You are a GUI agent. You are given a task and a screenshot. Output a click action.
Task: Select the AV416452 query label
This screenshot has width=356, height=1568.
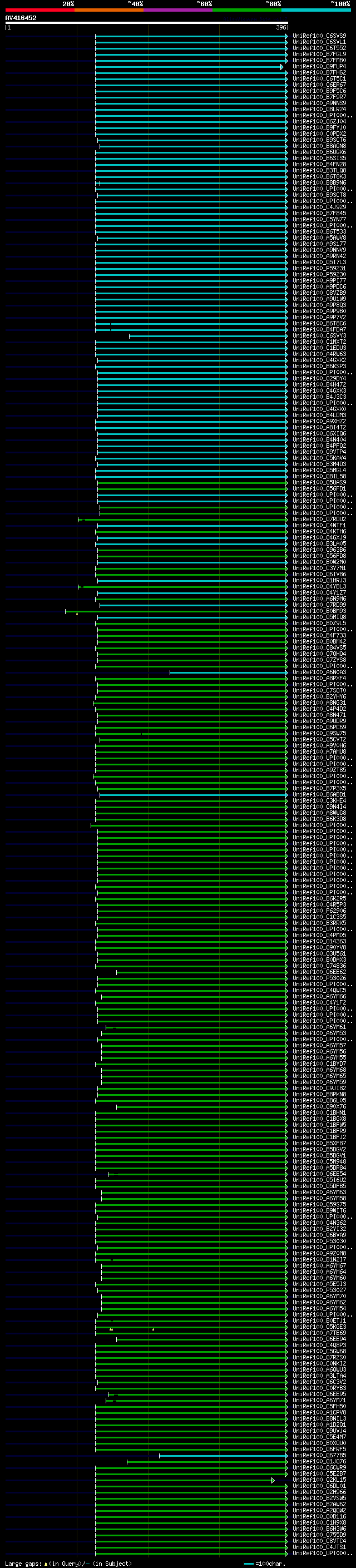pos(21,18)
